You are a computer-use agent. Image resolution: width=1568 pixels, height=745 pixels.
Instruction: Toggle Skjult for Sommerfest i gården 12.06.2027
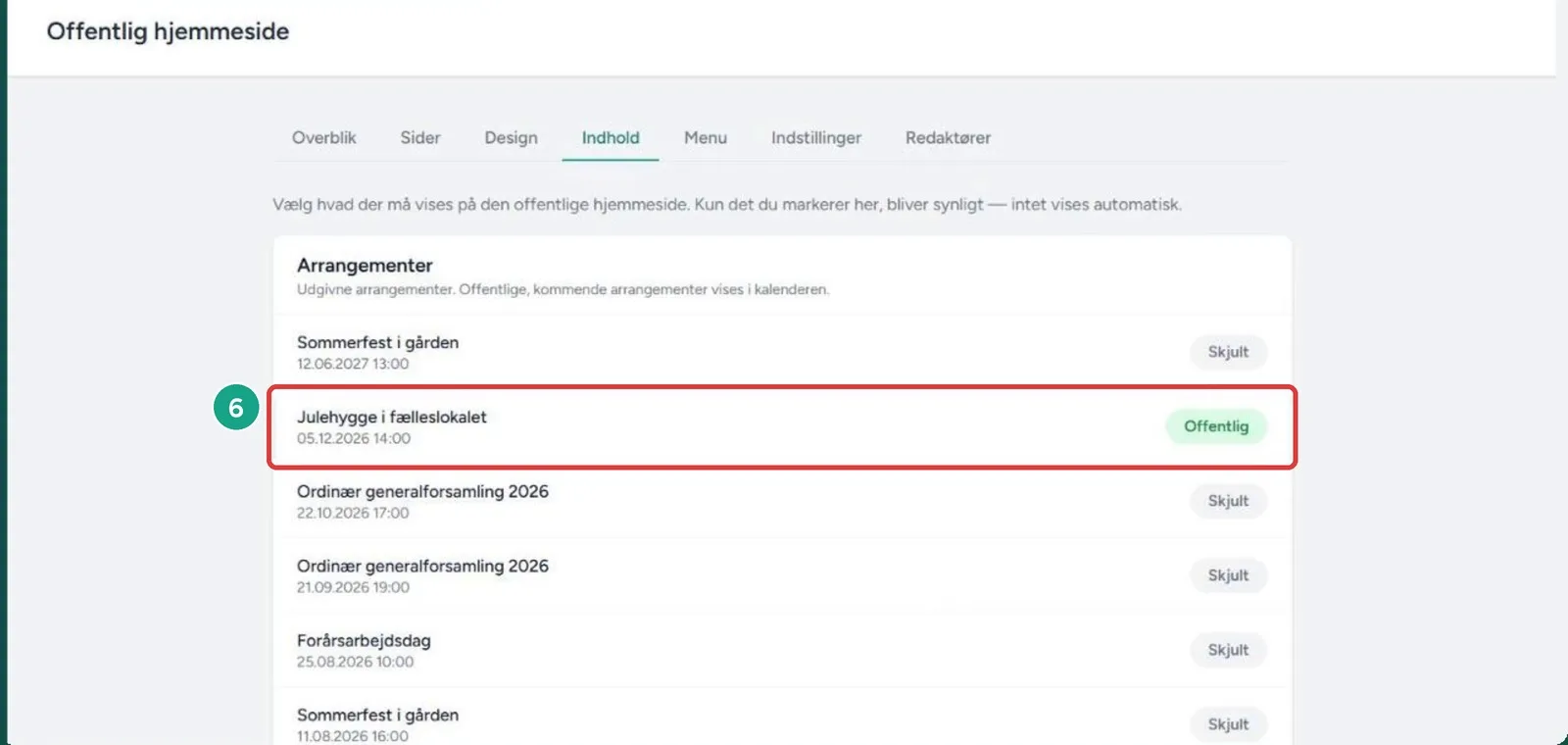coord(1228,352)
